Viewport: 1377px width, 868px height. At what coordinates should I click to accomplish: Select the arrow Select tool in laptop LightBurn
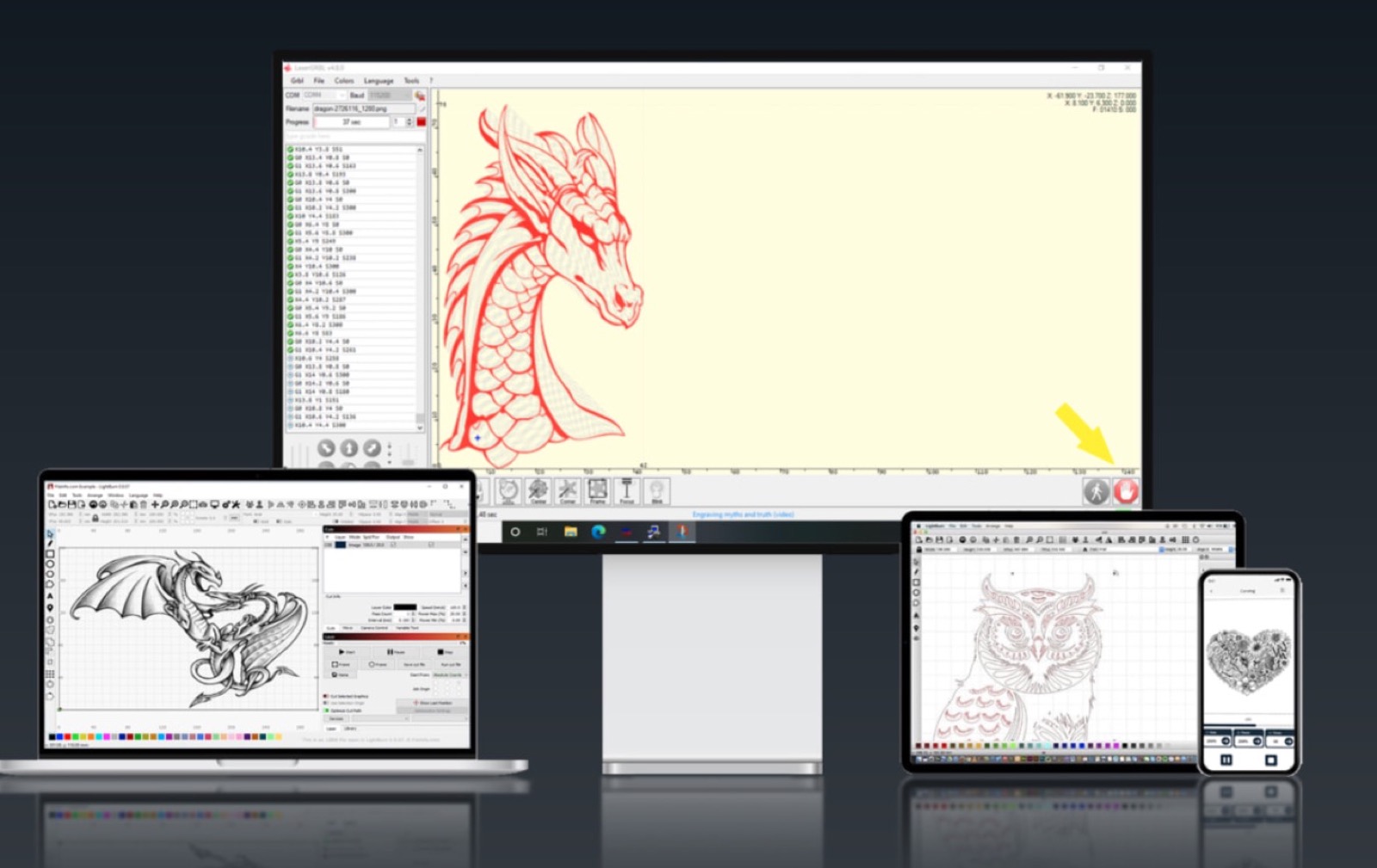pos(50,533)
